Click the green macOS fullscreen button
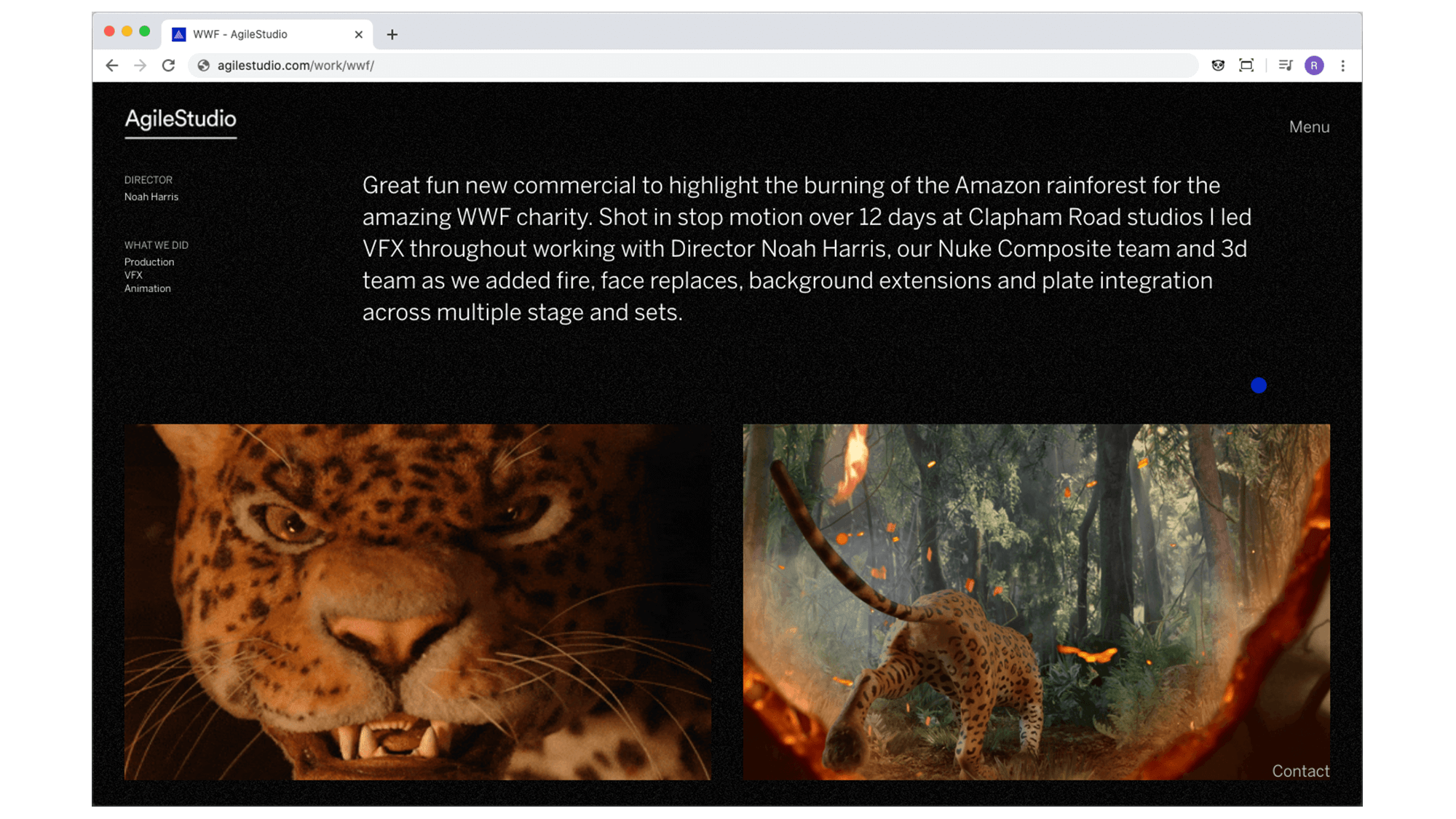The image size is (1456, 819). pyautogui.click(x=145, y=31)
